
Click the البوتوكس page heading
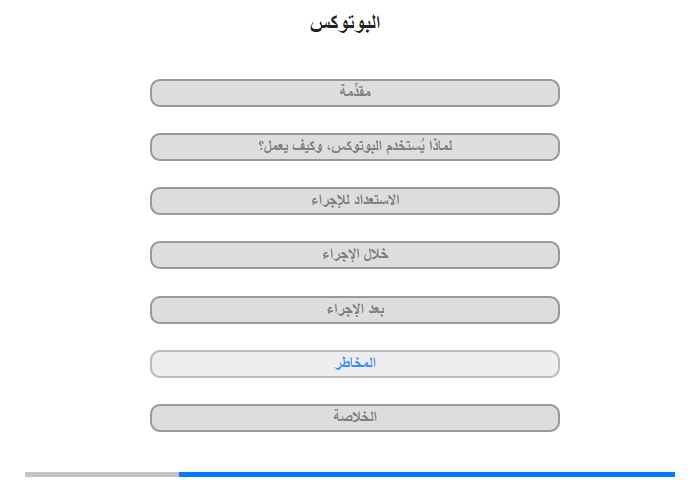pyautogui.click(x=345, y=23)
